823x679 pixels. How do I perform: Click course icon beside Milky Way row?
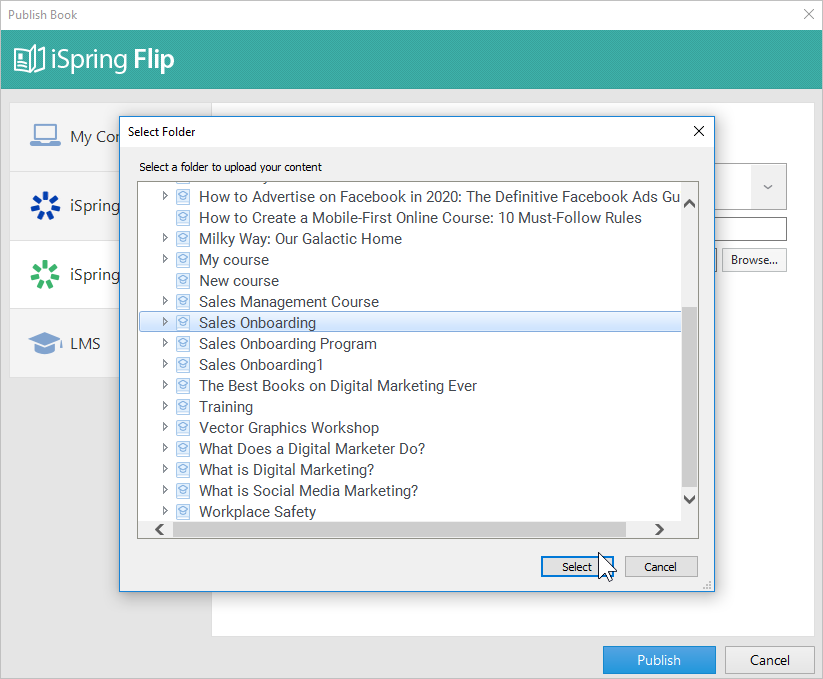tap(183, 238)
